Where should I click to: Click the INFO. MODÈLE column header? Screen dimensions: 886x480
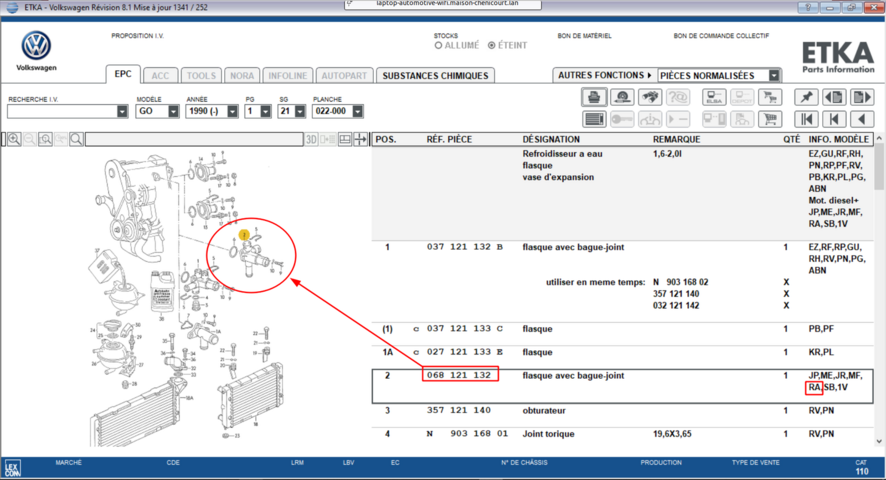pyautogui.click(x=839, y=139)
